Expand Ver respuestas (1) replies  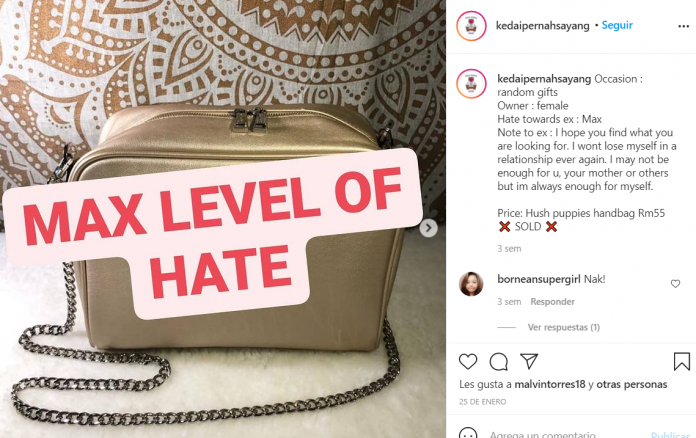tap(563, 328)
